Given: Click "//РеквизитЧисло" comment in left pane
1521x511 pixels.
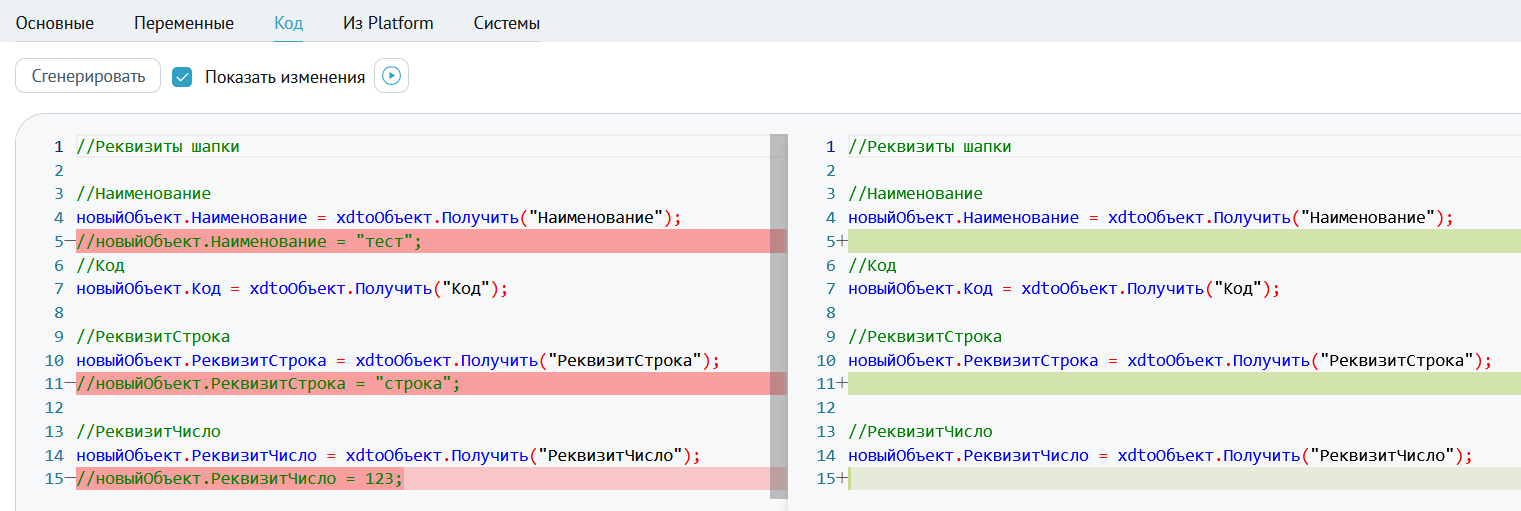Looking at the screenshot, I should click(148, 432).
